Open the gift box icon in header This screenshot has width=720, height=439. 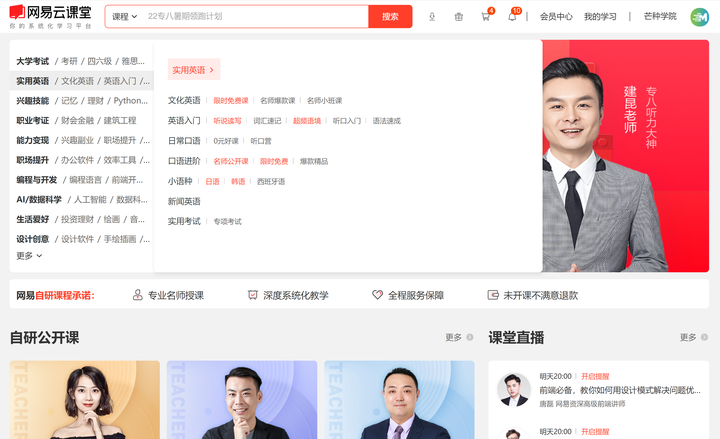tap(458, 17)
